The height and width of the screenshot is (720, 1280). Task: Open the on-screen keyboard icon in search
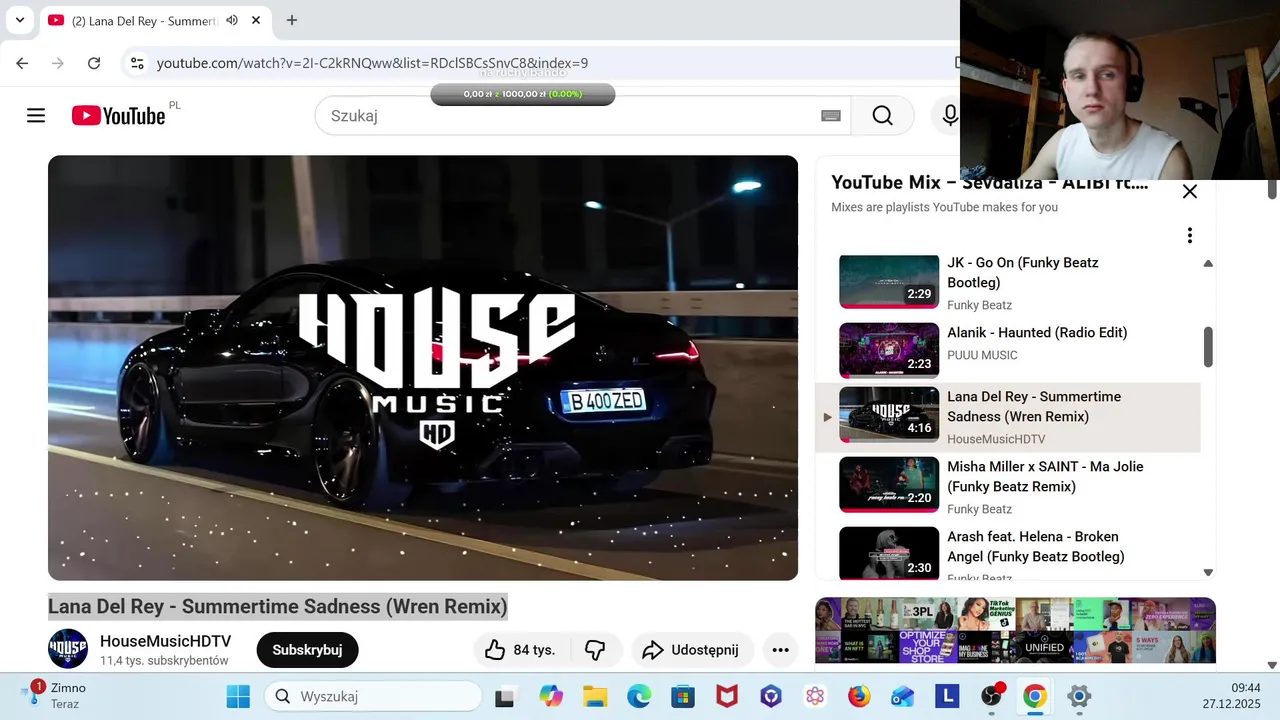[831, 116]
